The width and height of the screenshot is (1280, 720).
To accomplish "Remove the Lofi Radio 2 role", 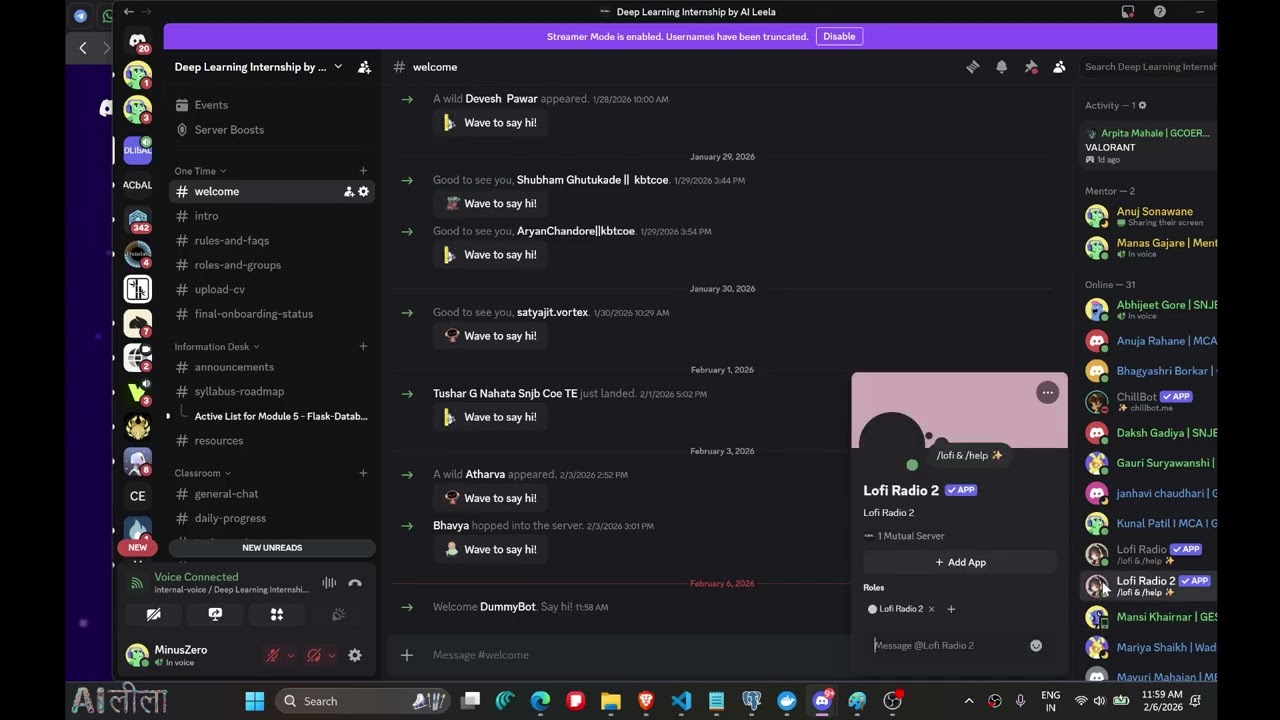I will click(931, 609).
